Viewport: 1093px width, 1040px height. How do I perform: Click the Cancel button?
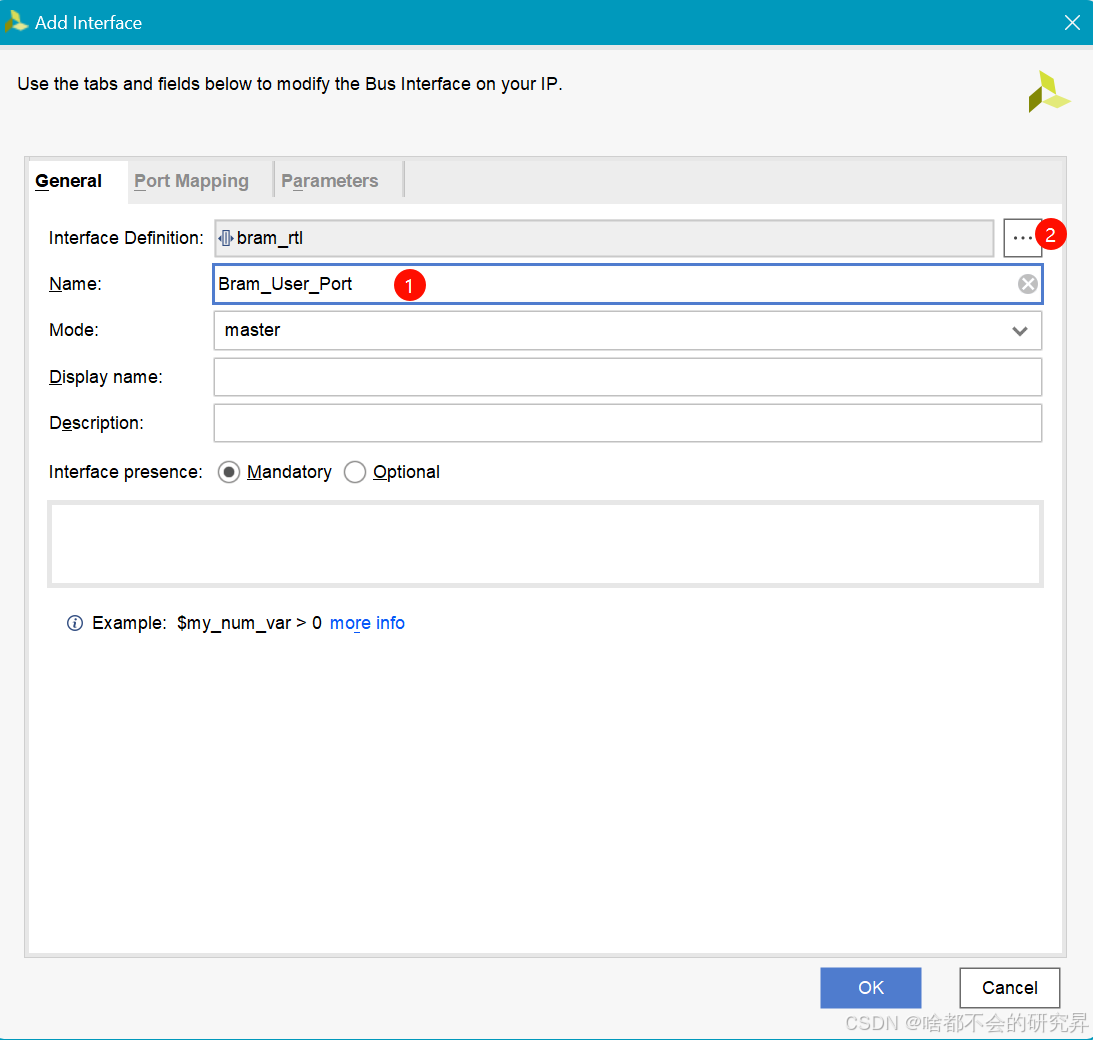[x=1009, y=987]
